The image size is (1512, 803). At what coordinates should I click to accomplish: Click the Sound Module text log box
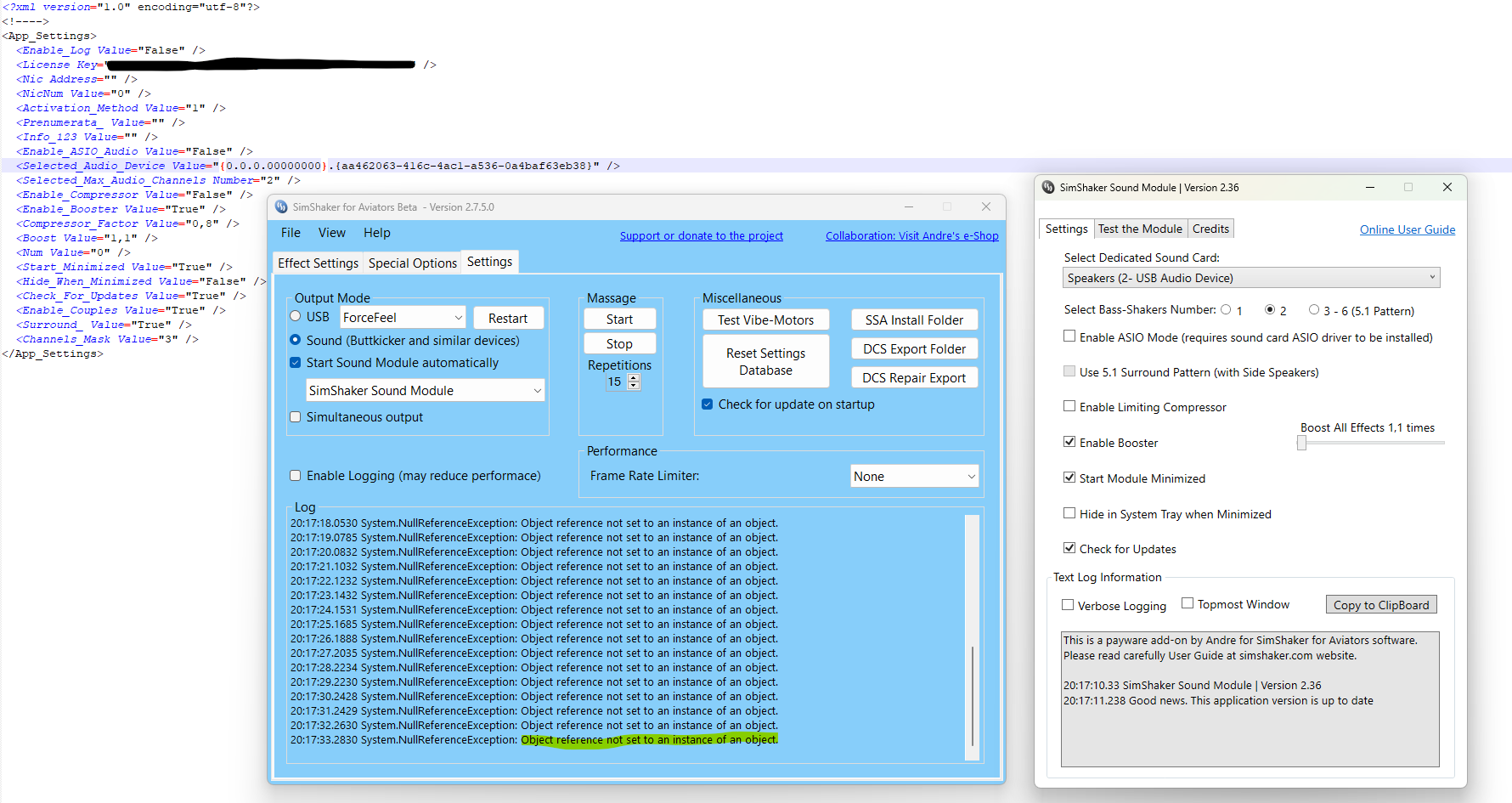pos(1250,698)
